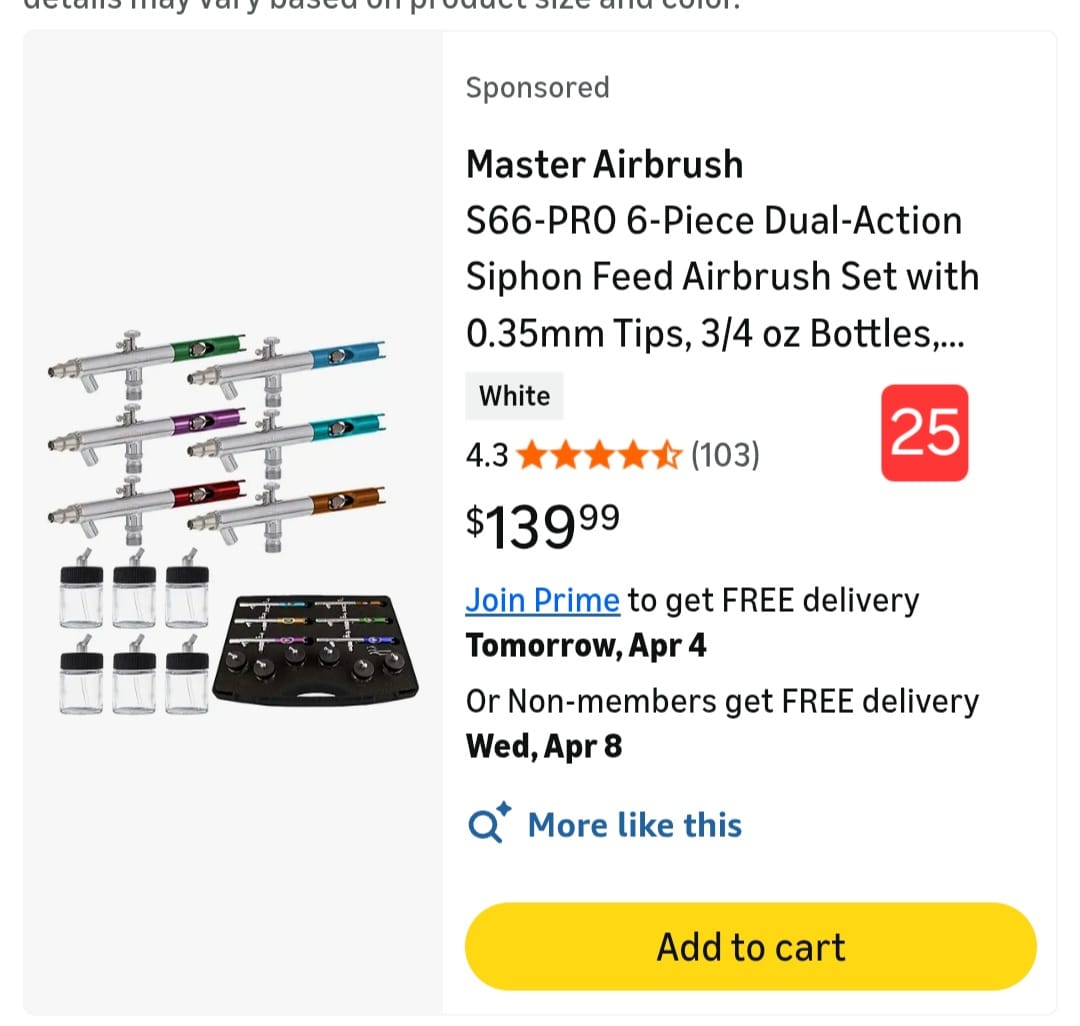The width and height of the screenshot is (1080, 1026).
Task: Tap the More like this link
Action: pos(634,825)
